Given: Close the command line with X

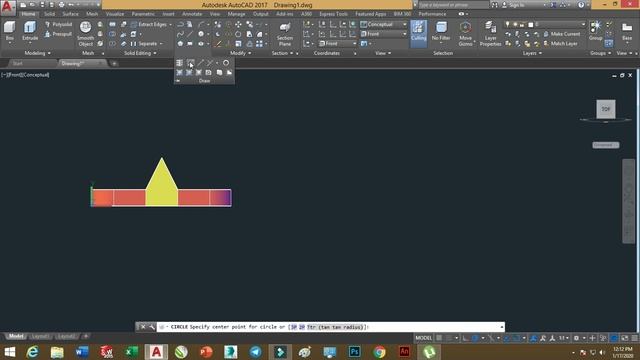Looking at the screenshot, I should pyautogui.click(x=143, y=327).
